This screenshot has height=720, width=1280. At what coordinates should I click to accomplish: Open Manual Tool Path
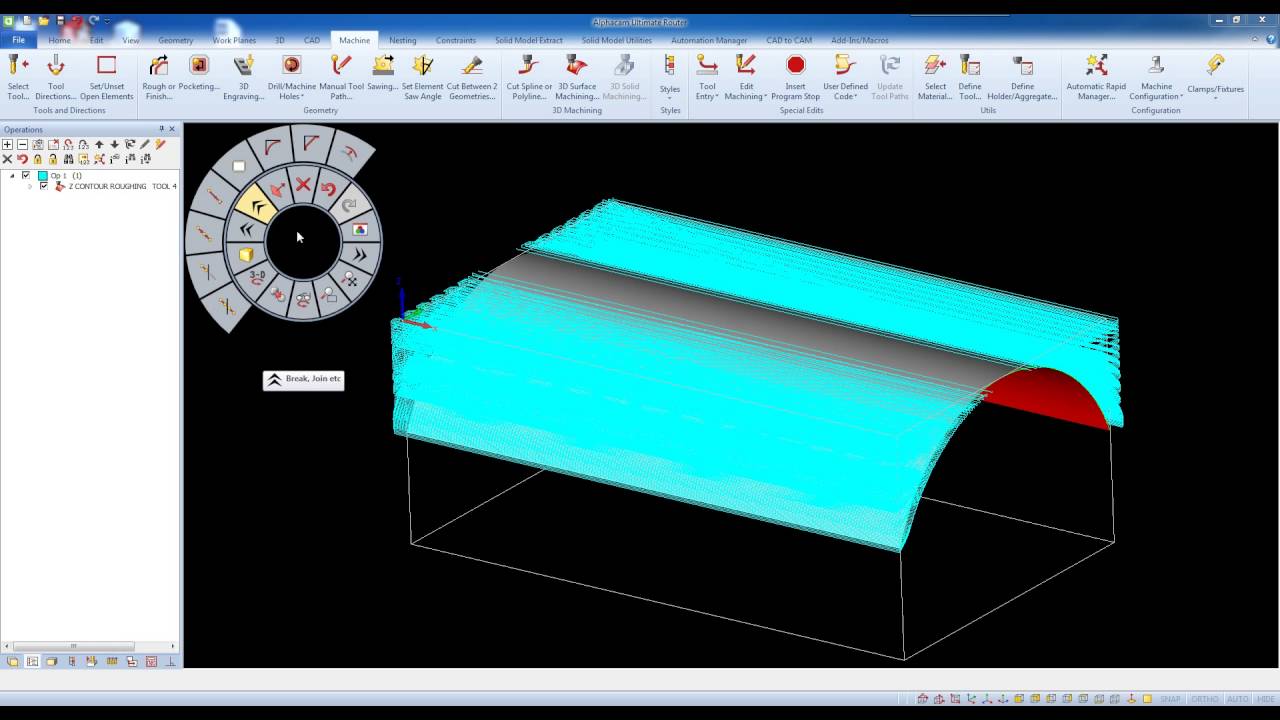(x=341, y=78)
